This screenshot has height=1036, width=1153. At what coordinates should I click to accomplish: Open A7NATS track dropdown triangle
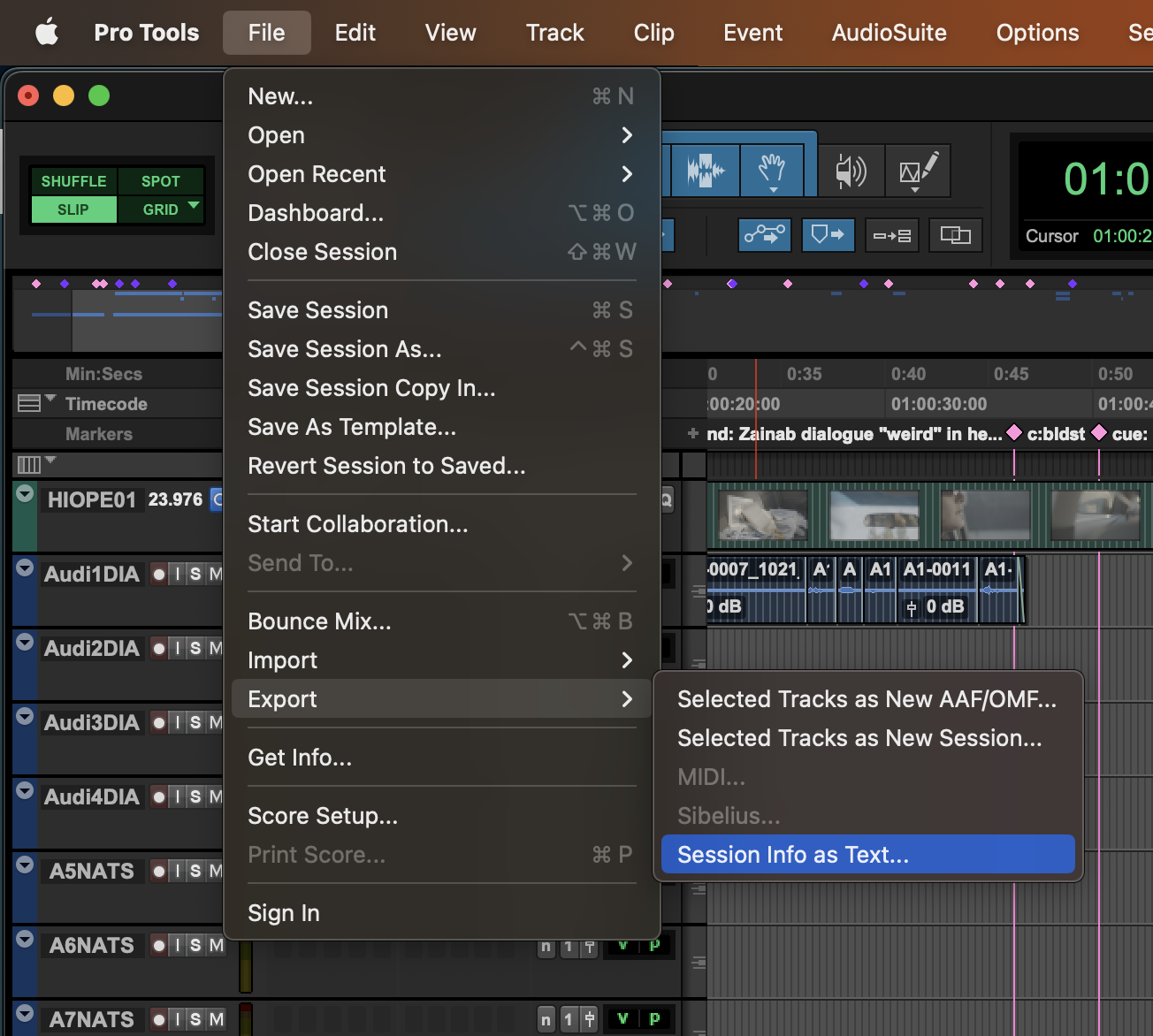pyautogui.click(x=25, y=1013)
